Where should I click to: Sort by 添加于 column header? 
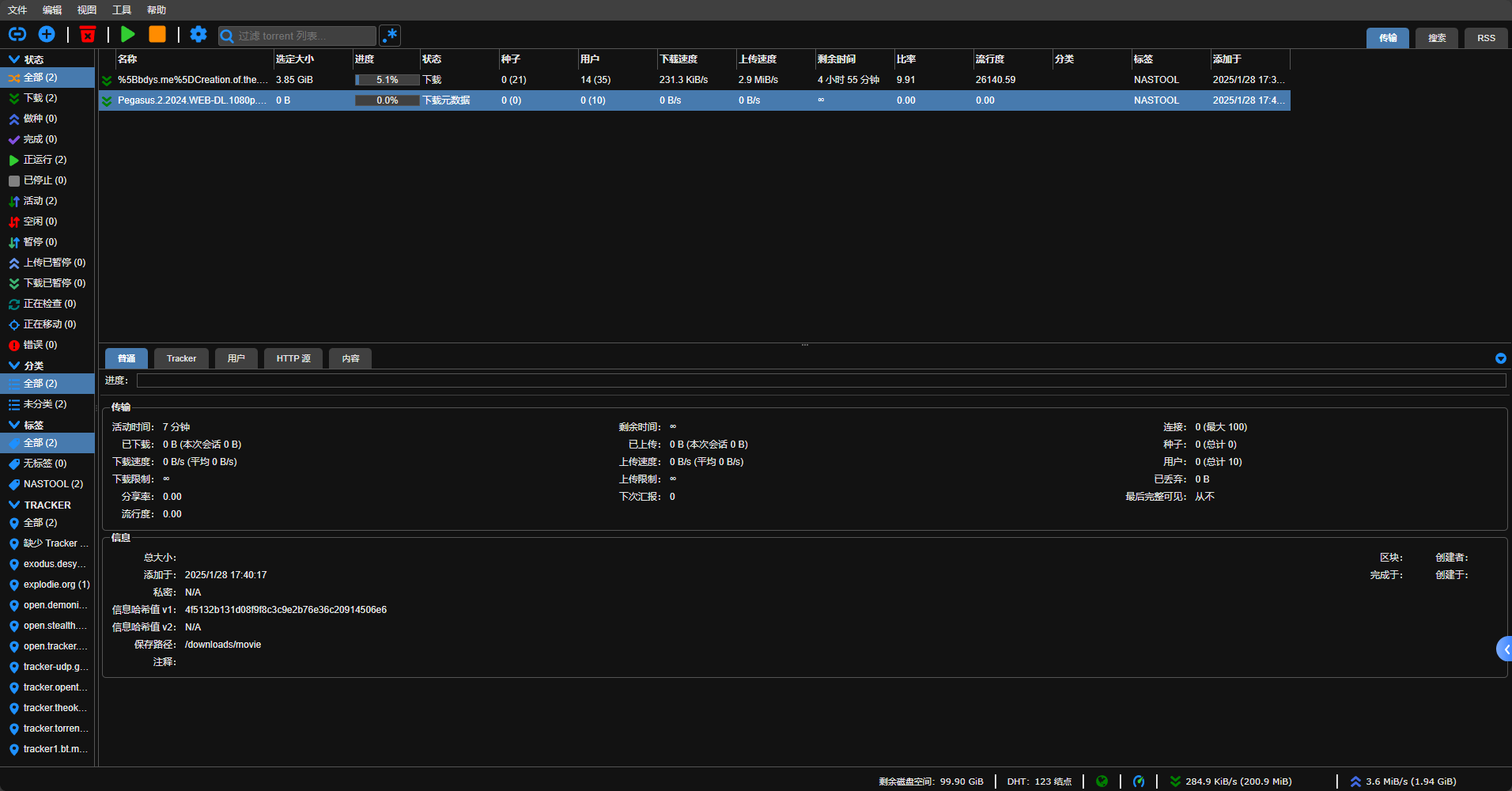[x=1250, y=59]
